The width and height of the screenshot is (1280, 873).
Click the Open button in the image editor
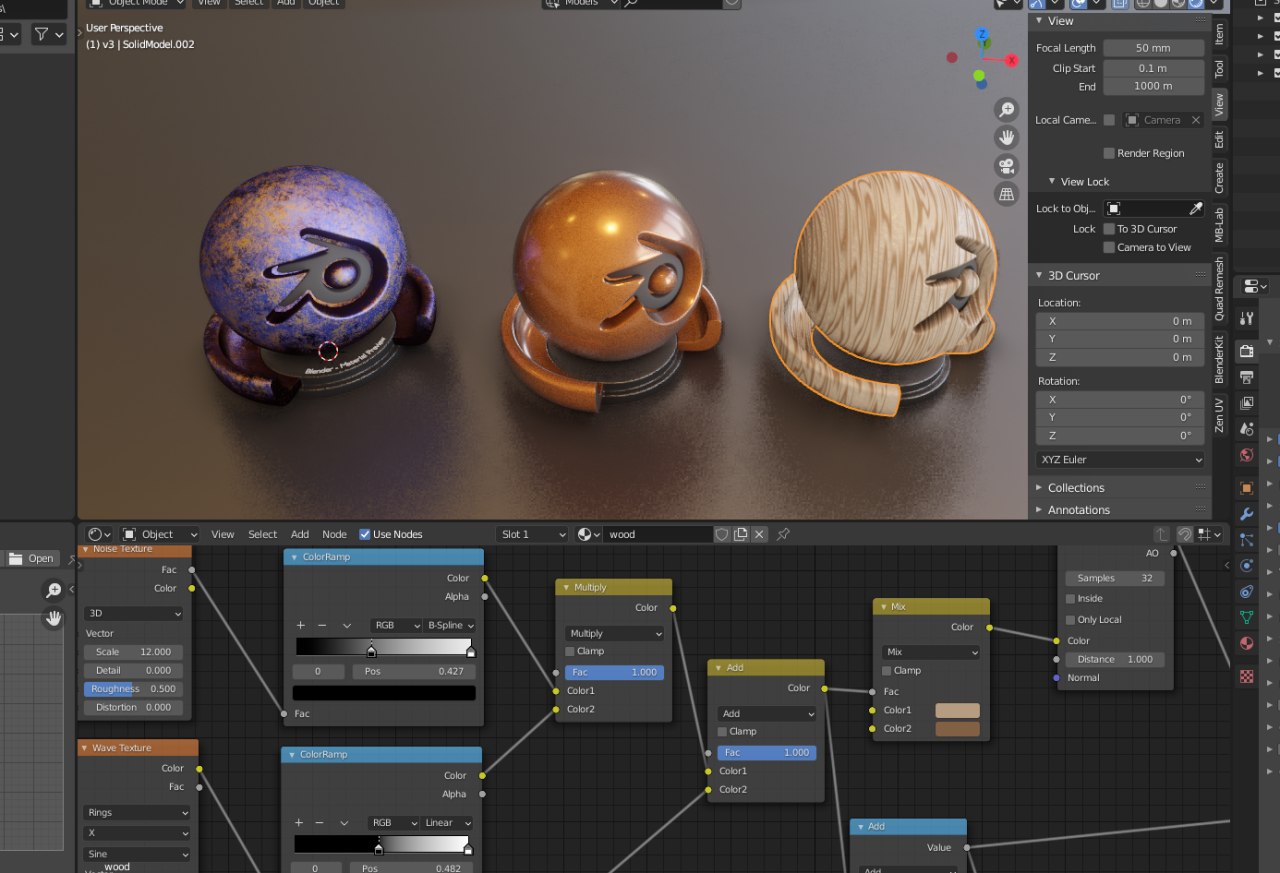pos(33,558)
